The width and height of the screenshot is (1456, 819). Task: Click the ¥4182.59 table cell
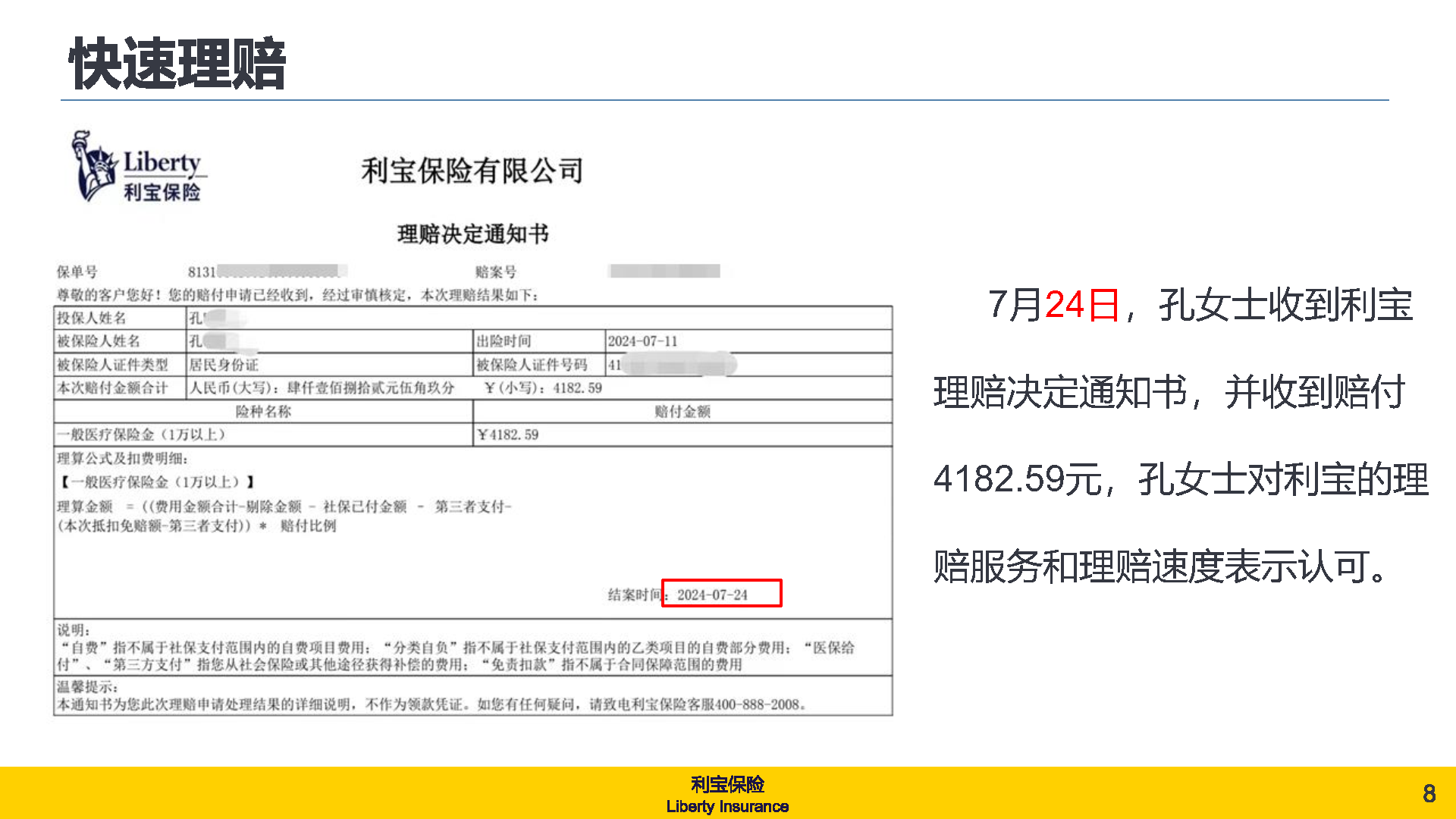click(507, 435)
